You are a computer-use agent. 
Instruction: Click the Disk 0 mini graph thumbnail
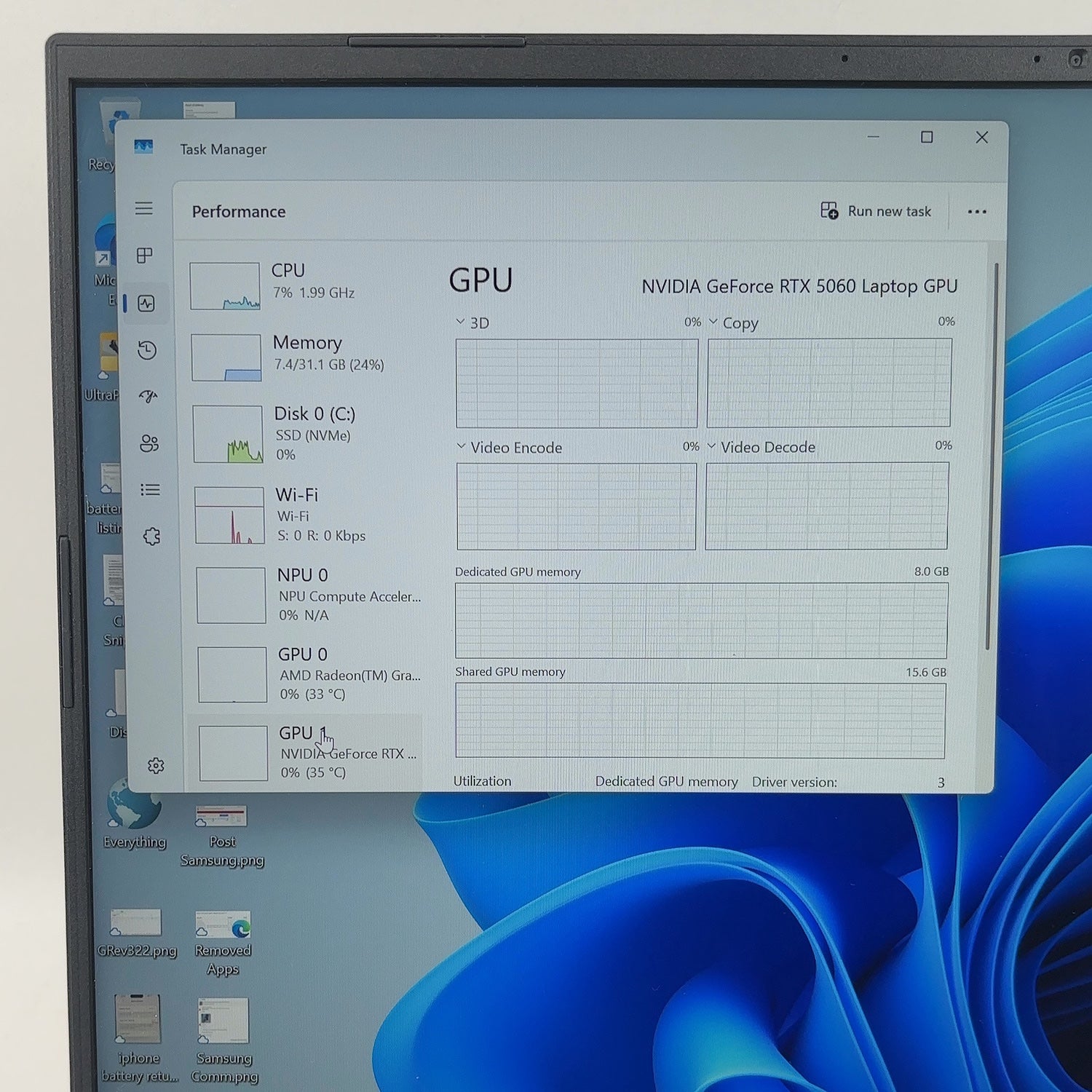[x=228, y=434]
